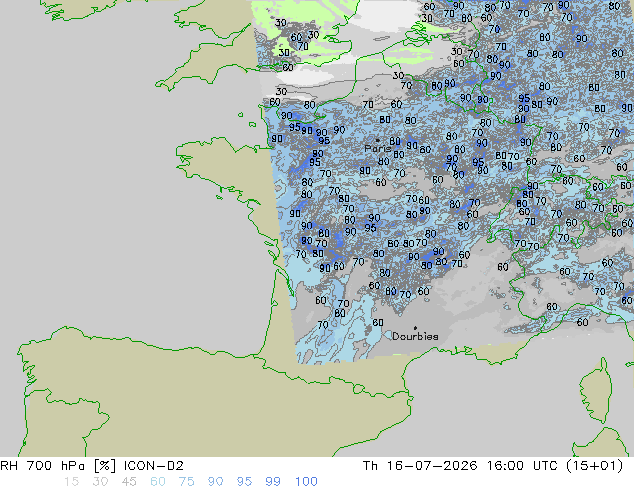634x490 pixels.
Task: Click the legend value 90
Action: 215,482
